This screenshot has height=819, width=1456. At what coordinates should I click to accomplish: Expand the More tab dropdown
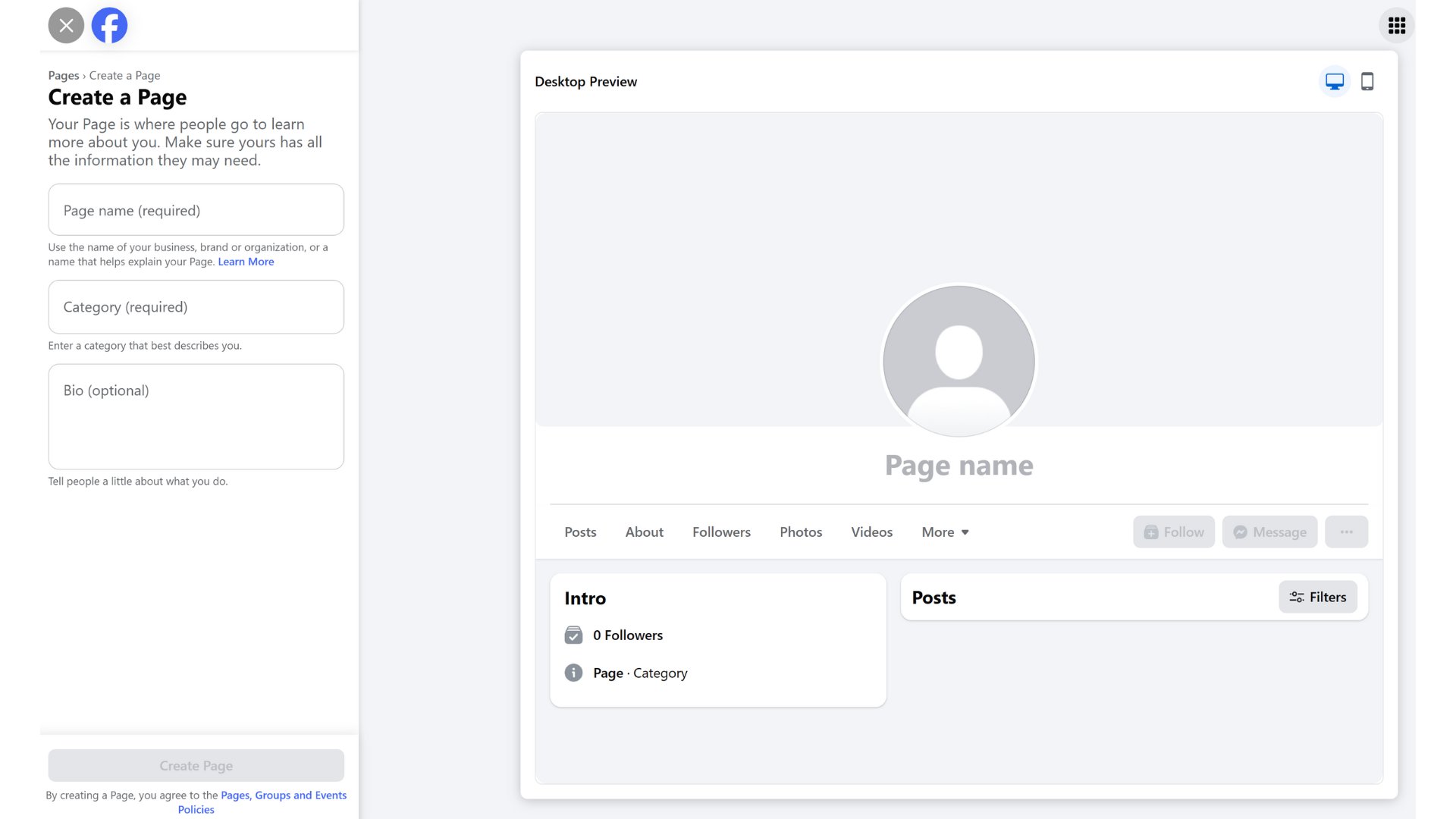coord(944,532)
